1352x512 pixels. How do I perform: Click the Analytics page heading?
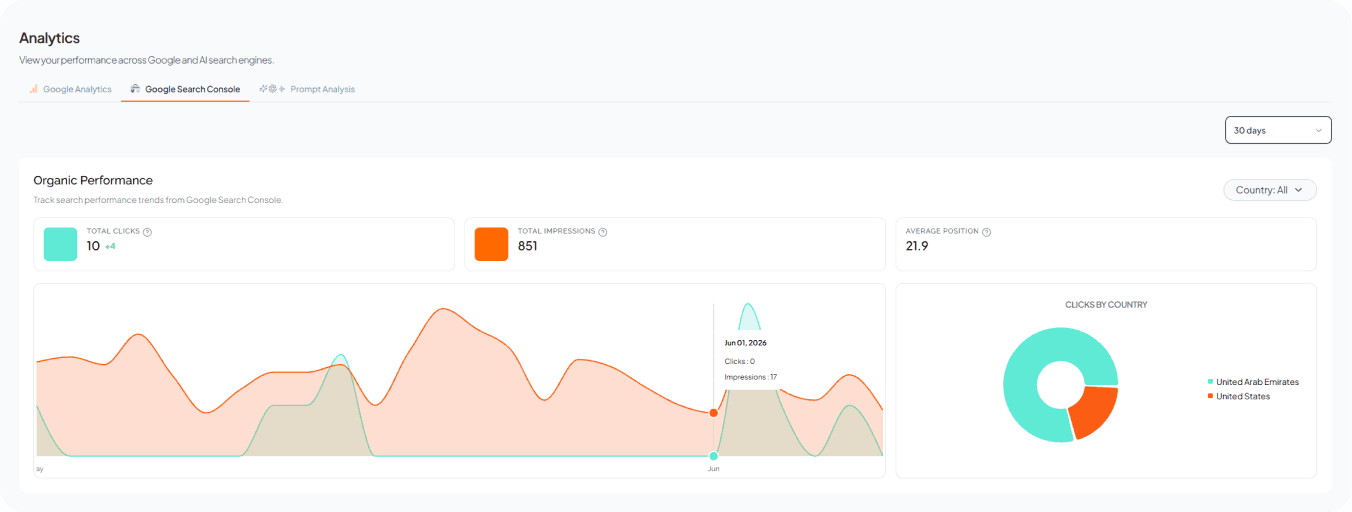click(x=49, y=38)
